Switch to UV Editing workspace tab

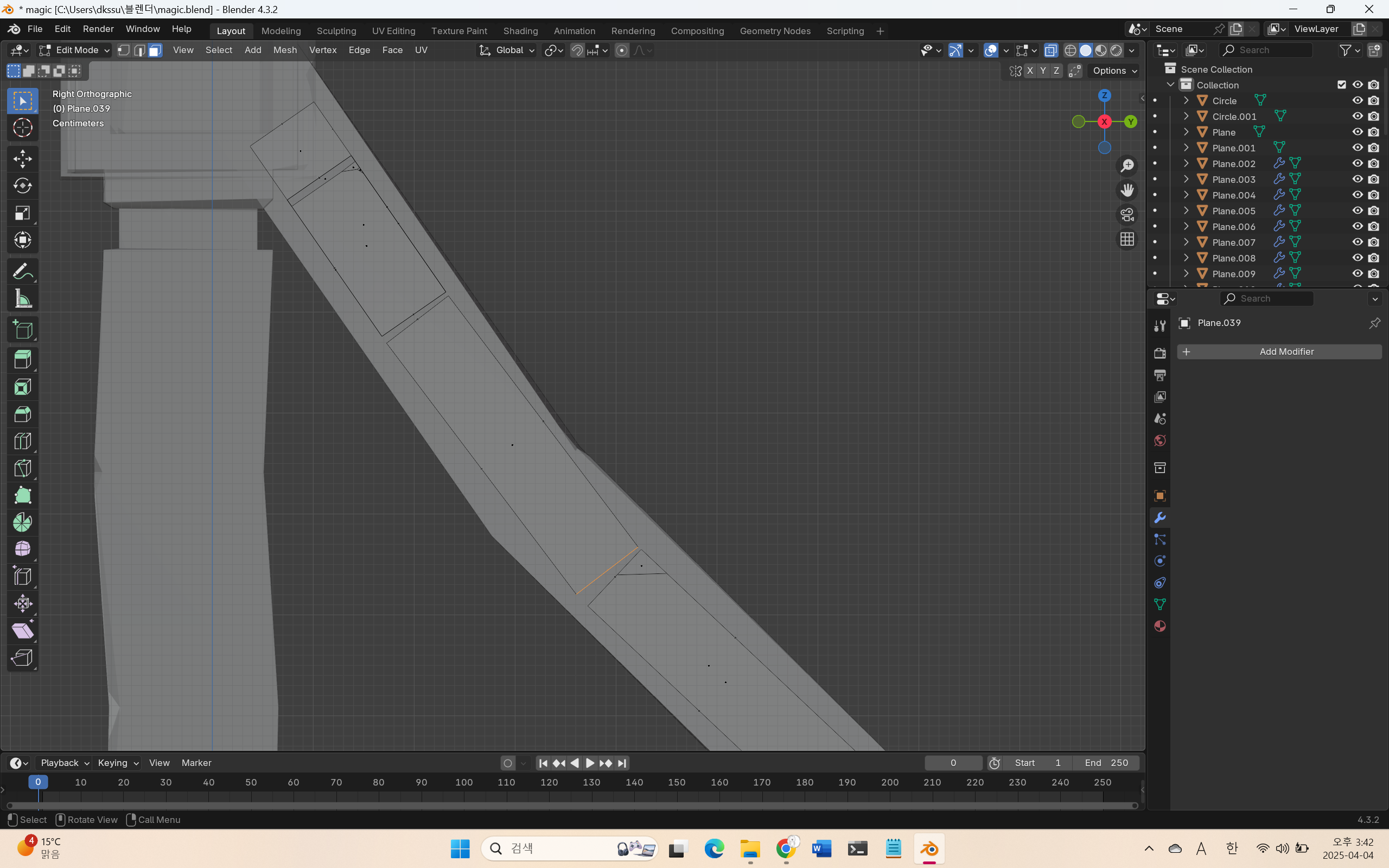pyautogui.click(x=393, y=31)
